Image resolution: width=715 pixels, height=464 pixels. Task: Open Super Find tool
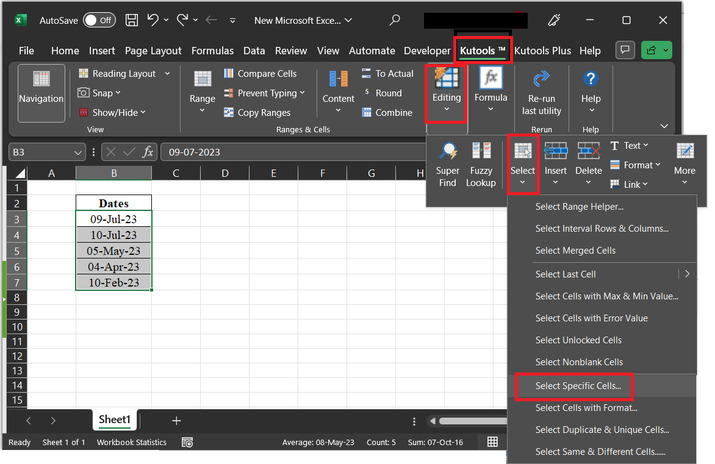(x=447, y=164)
